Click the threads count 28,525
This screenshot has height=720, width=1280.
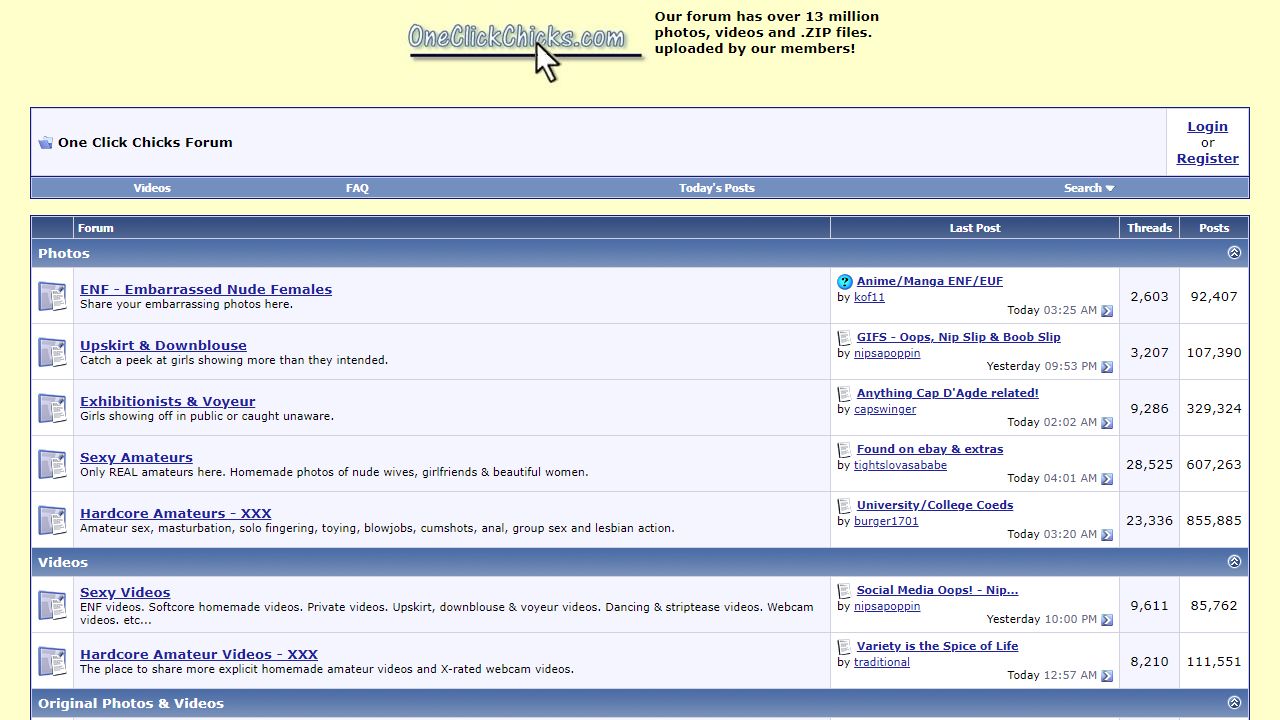tap(1149, 464)
